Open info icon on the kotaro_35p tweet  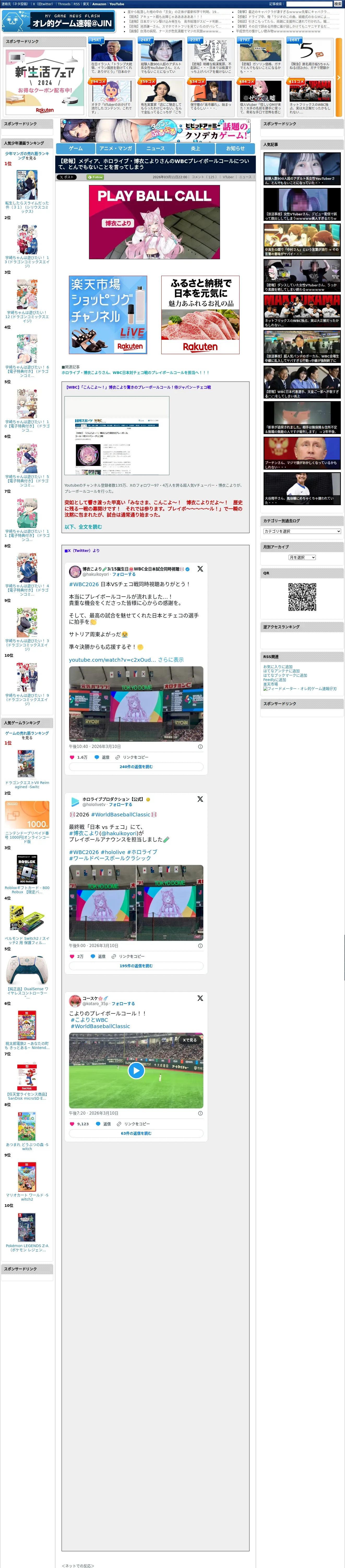point(200,1113)
